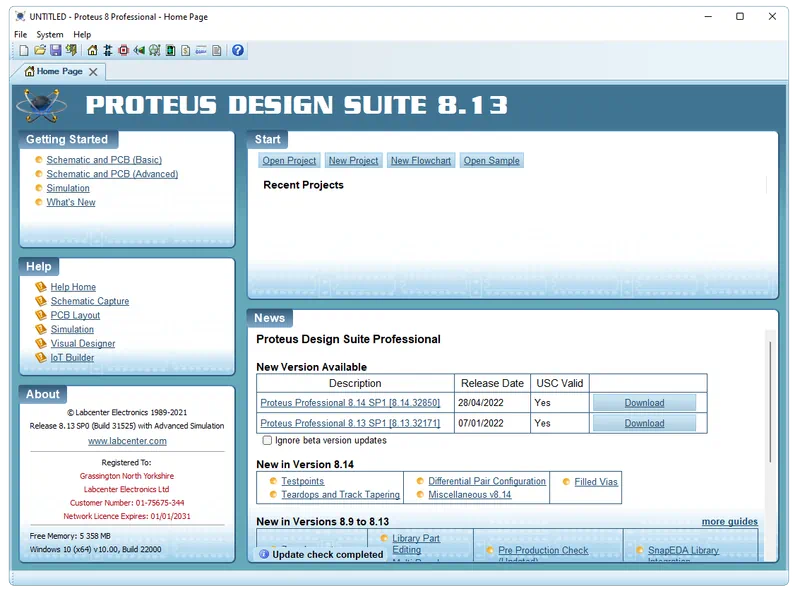Click the Update check completed status text
This screenshot has width=800, height=591.
click(x=328, y=555)
